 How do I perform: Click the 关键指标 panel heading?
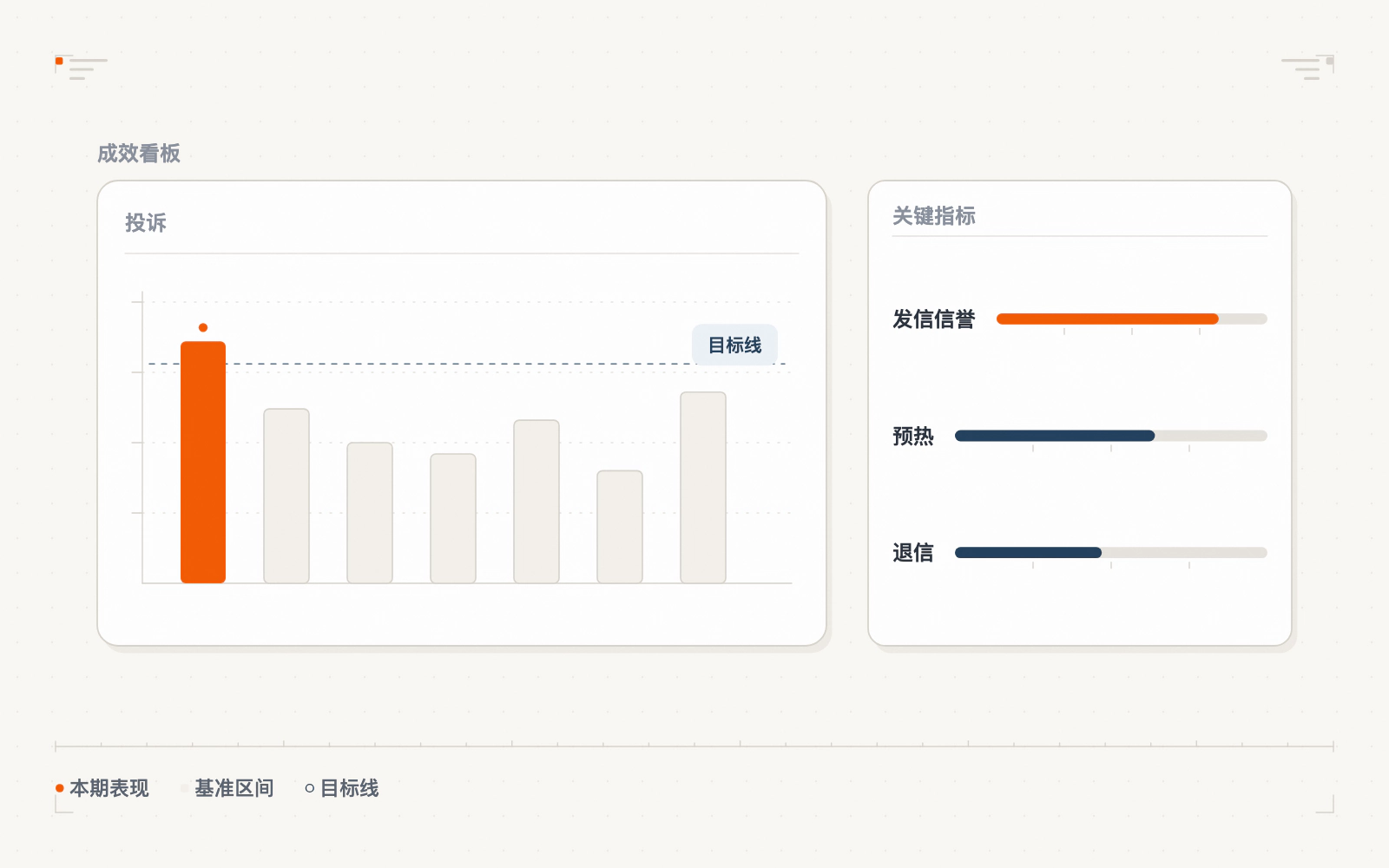(934, 215)
